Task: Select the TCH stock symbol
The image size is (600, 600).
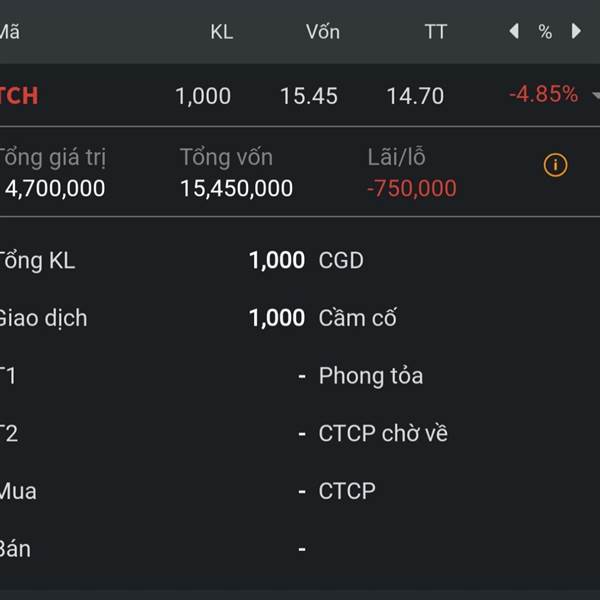Action: [x=19, y=96]
